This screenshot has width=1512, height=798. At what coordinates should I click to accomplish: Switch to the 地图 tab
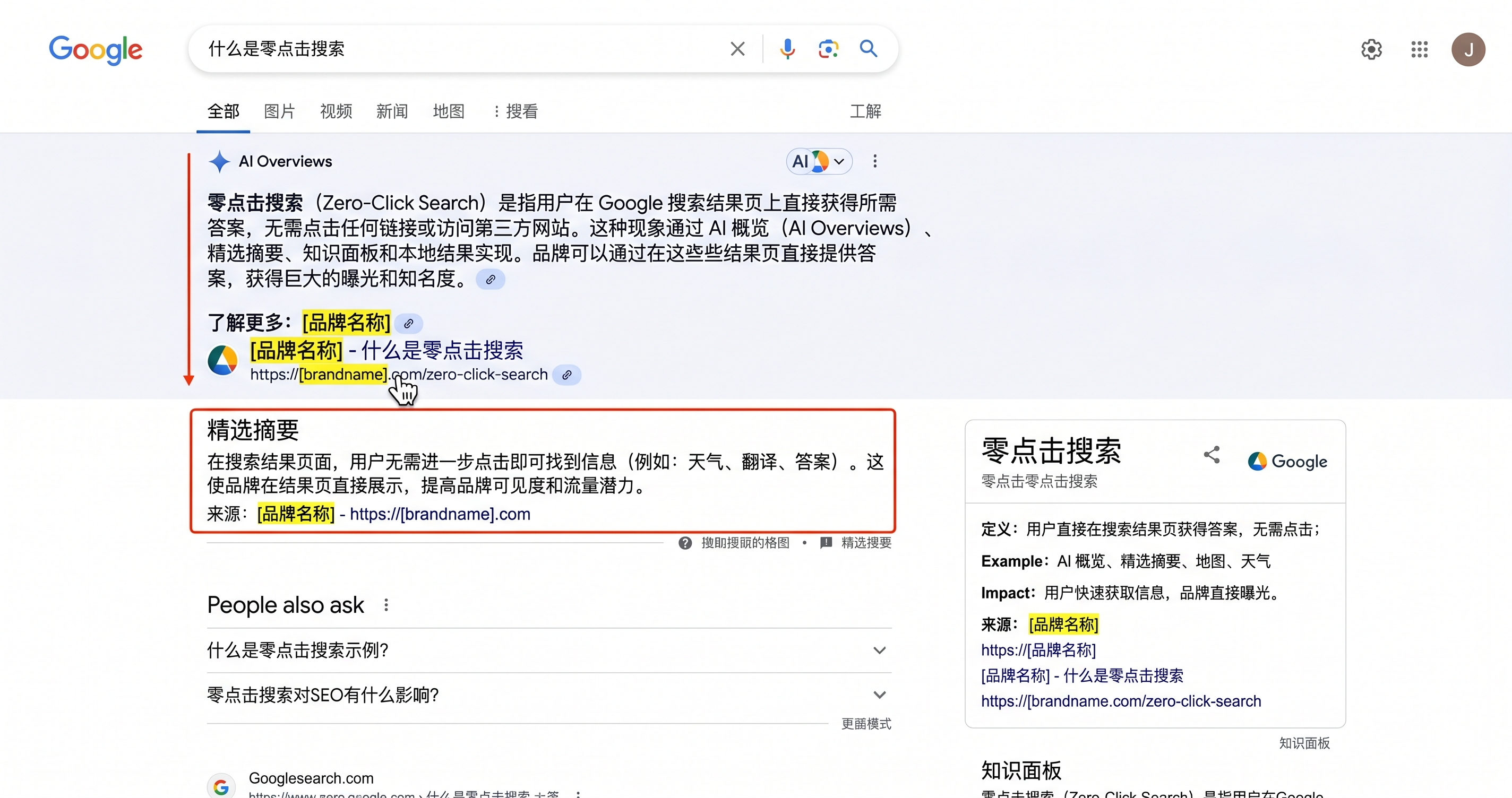coord(449,111)
